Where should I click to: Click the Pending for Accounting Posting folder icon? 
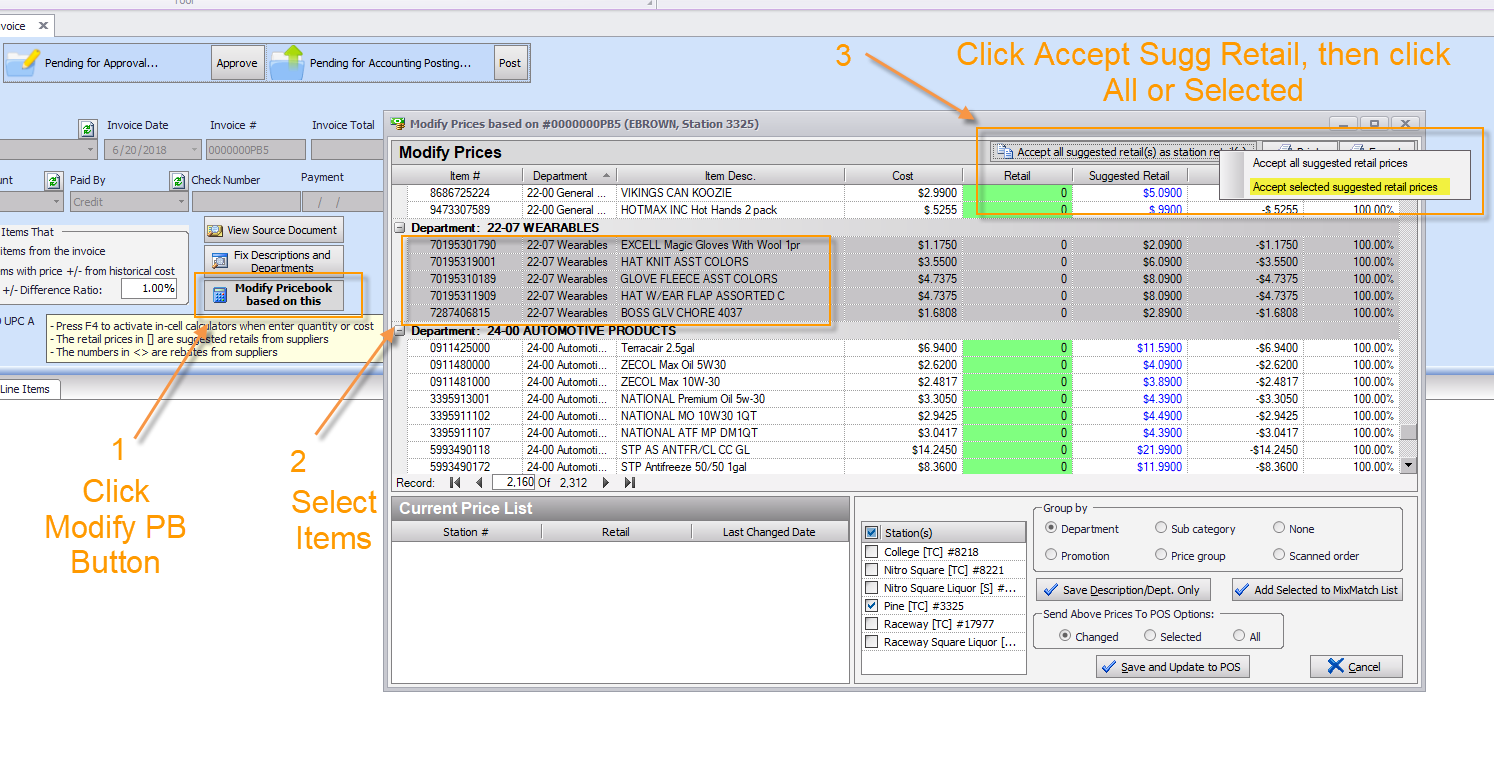tap(287, 62)
